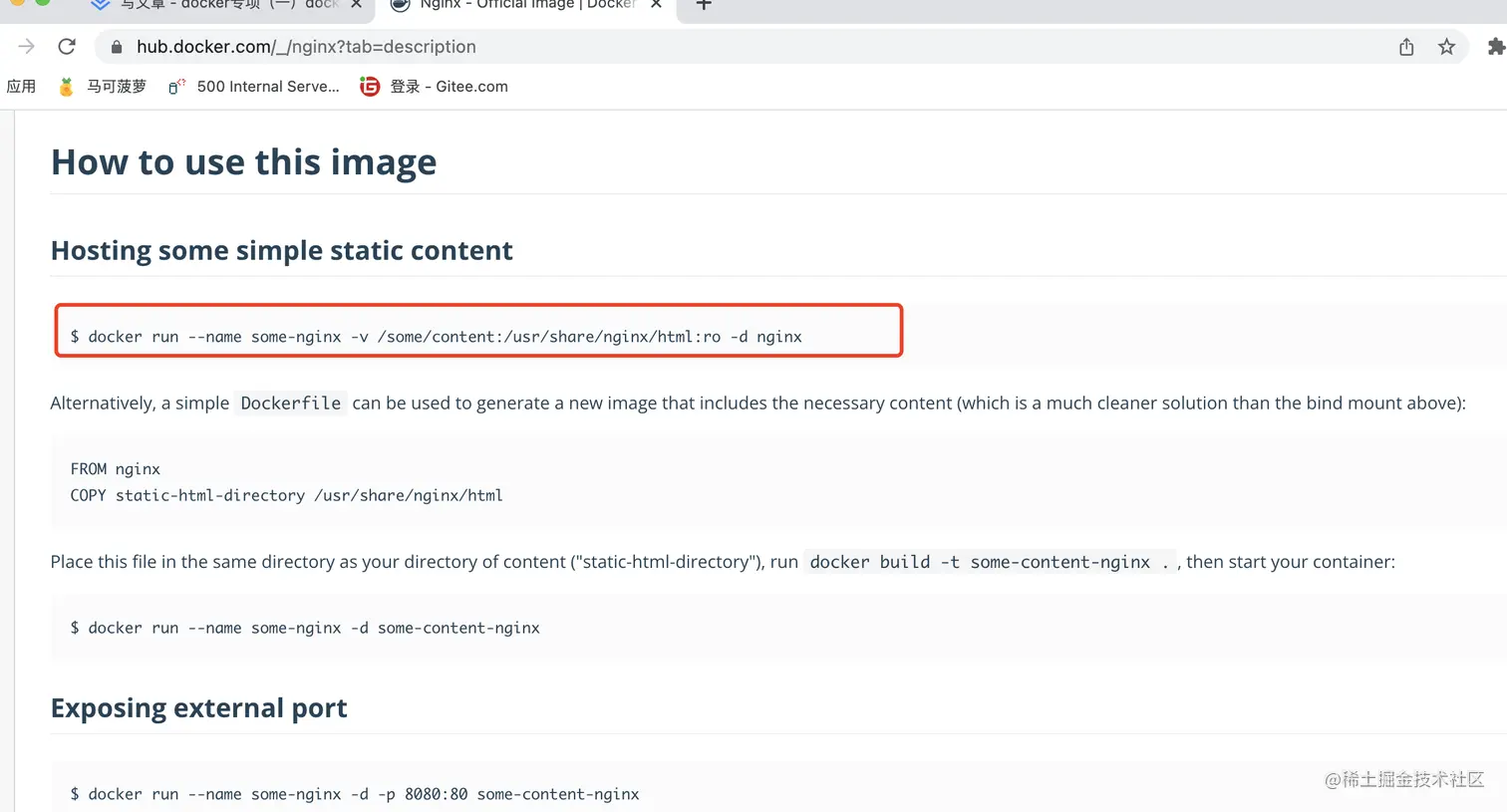This screenshot has width=1507, height=812.
Task: Click the 'FROM nginx' code line
Action: click(x=116, y=469)
